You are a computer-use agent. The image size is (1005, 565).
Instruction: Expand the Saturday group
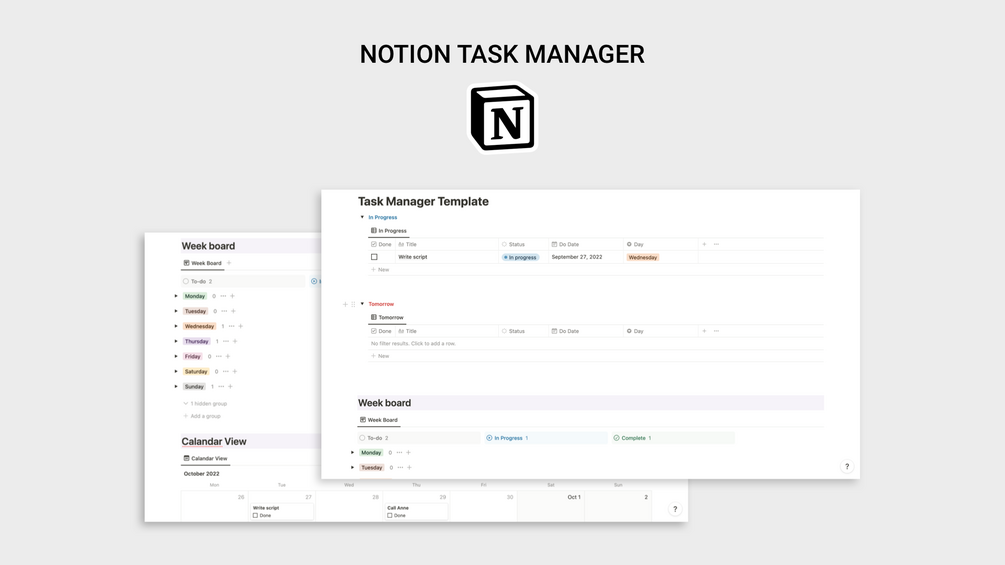(176, 372)
